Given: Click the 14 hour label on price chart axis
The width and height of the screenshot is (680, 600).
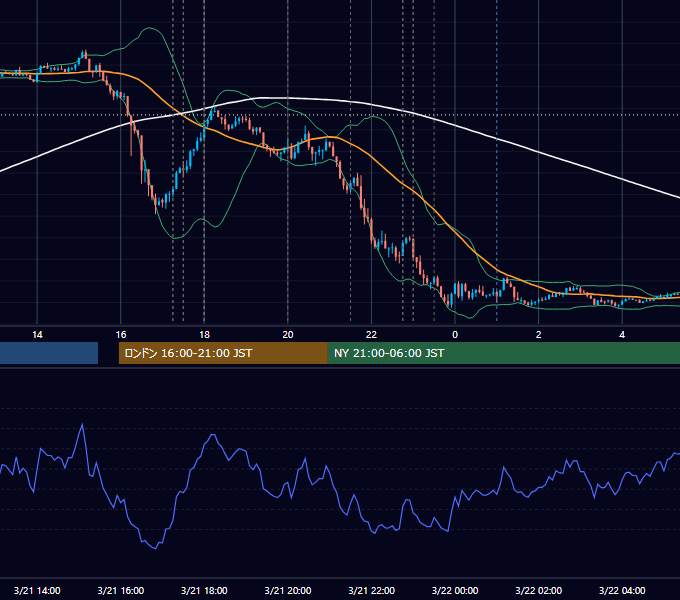Looking at the screenshot, I should pos(37,335).
